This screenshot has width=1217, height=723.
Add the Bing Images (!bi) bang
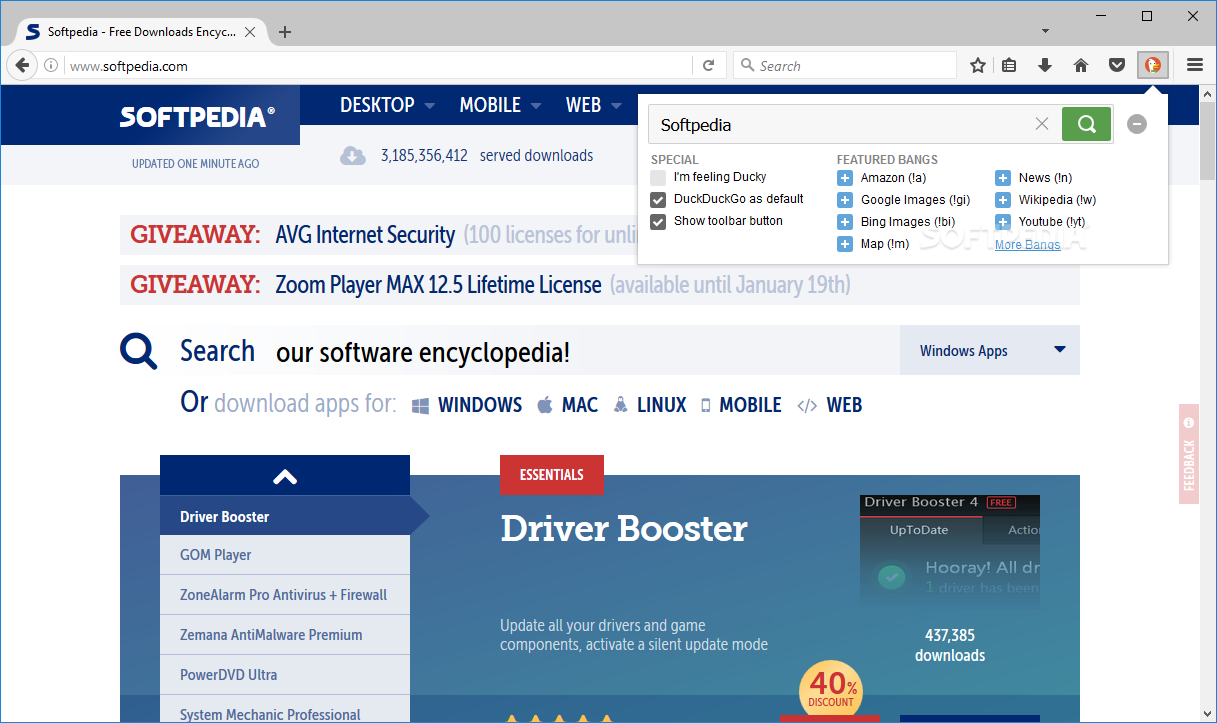[845, 222]
